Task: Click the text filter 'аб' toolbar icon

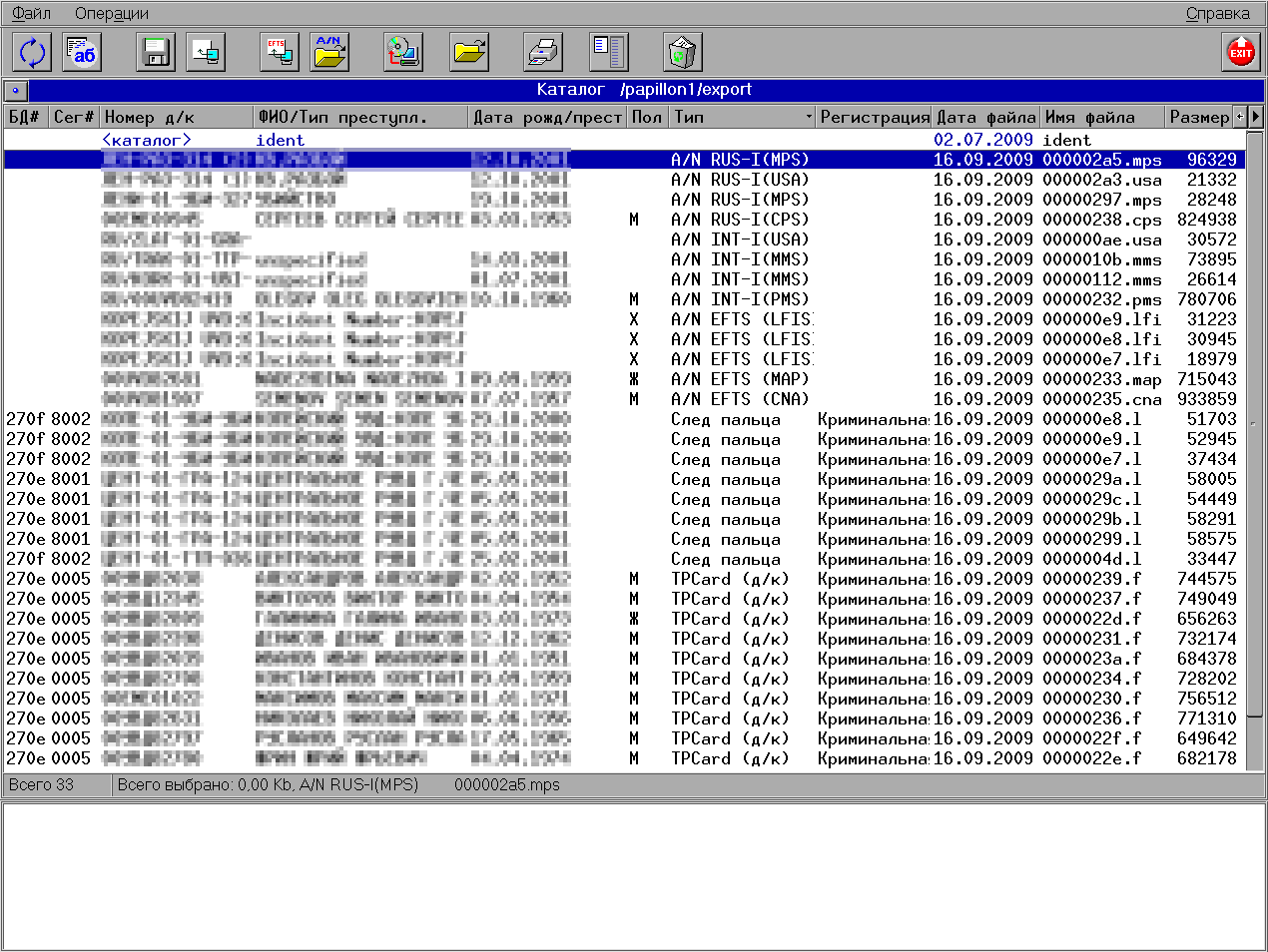Action: point(82,52)
